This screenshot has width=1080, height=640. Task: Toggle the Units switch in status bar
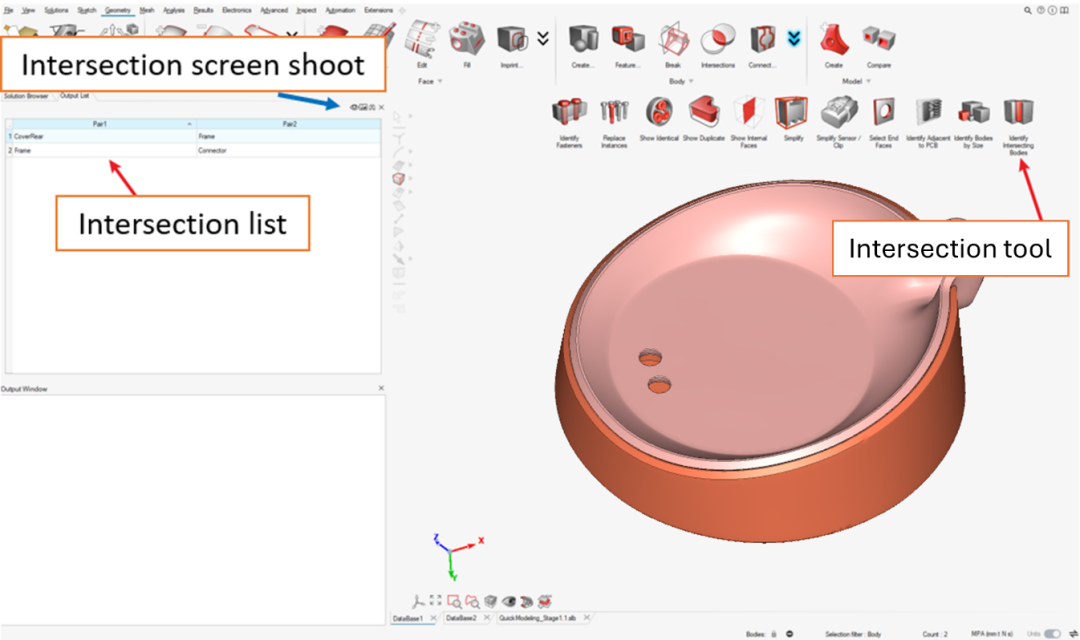point(1052,634)
